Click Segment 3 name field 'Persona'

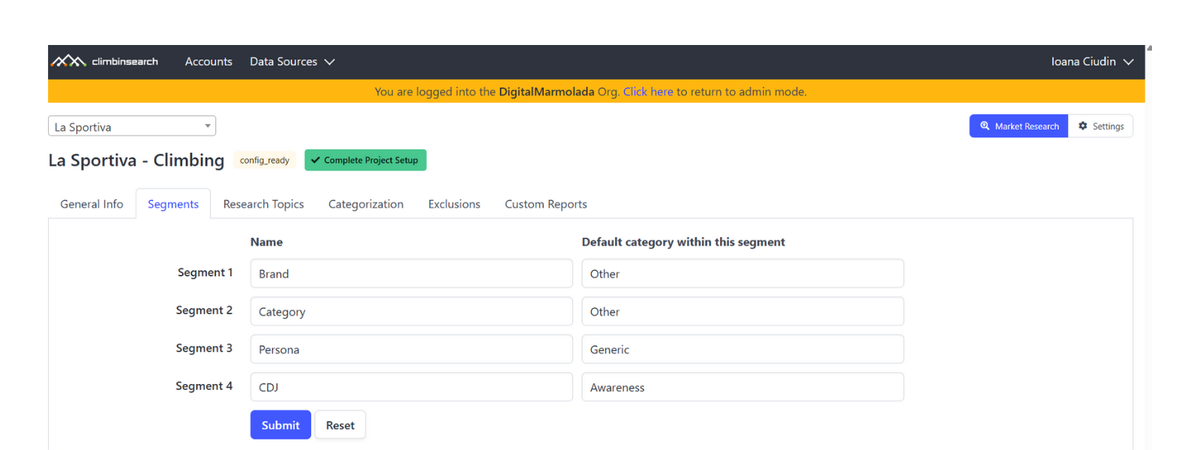(x=411, y=349)
